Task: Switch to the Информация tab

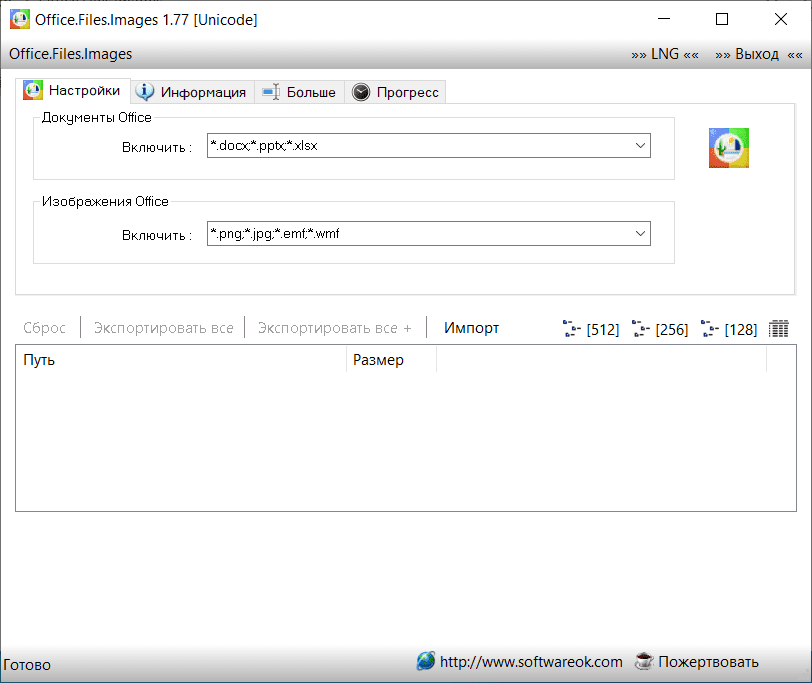Action: pyautogui.click(x=192, y=92)
